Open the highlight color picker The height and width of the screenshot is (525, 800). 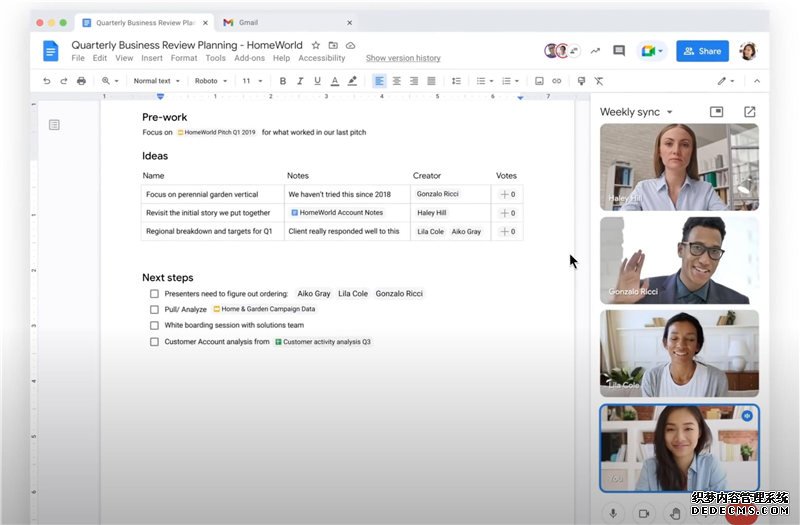pos(352,81)
